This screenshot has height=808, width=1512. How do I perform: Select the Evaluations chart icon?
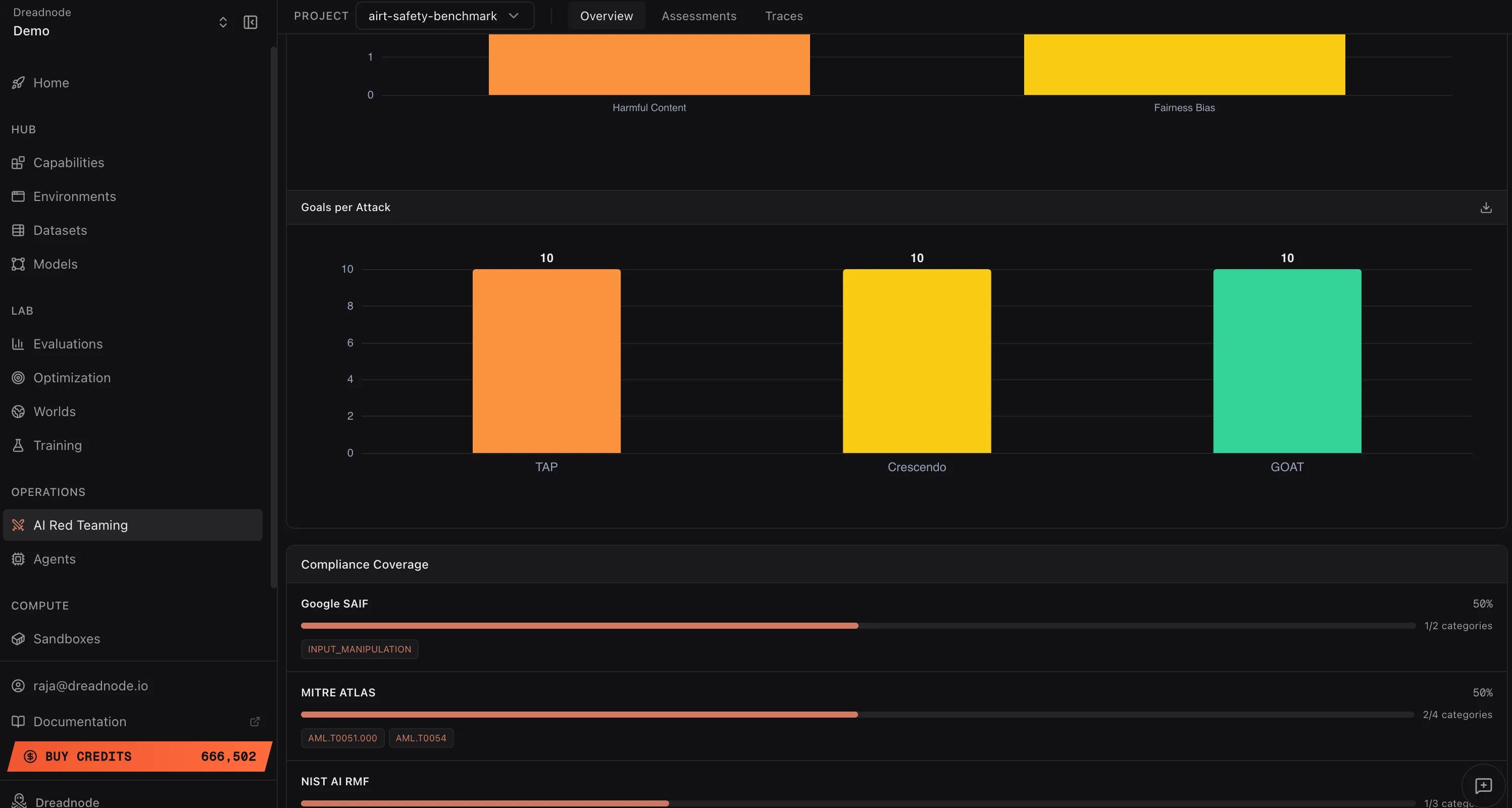[18, 343]
